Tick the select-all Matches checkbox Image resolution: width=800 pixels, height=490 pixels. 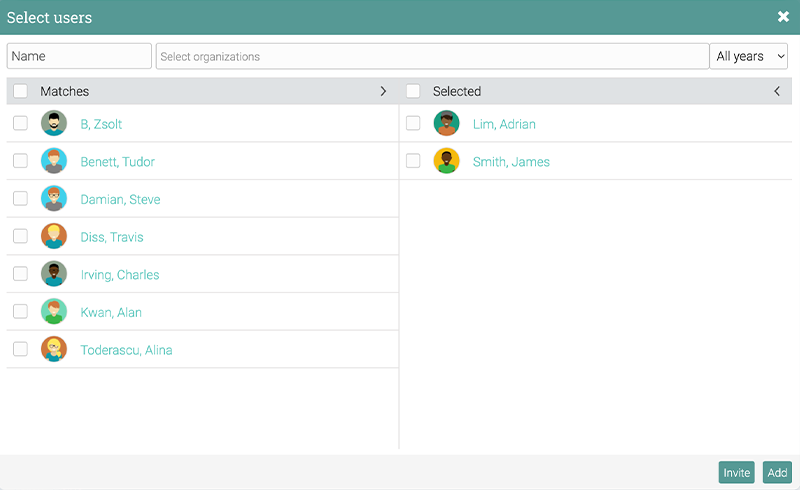(20, 91)
